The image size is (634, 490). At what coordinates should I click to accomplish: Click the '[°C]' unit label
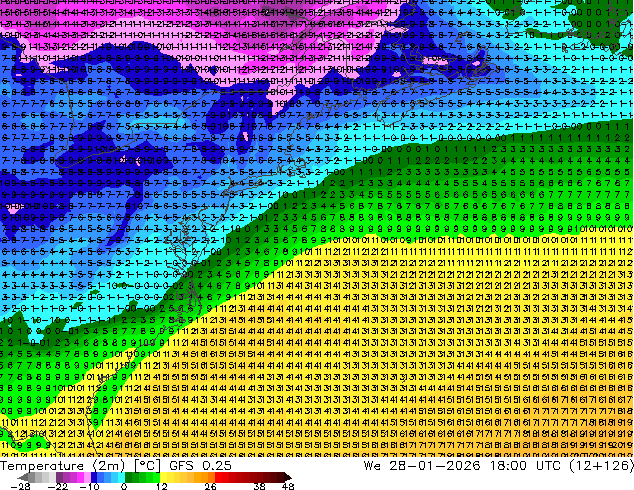pyautogui.click(x=148, y=466)
